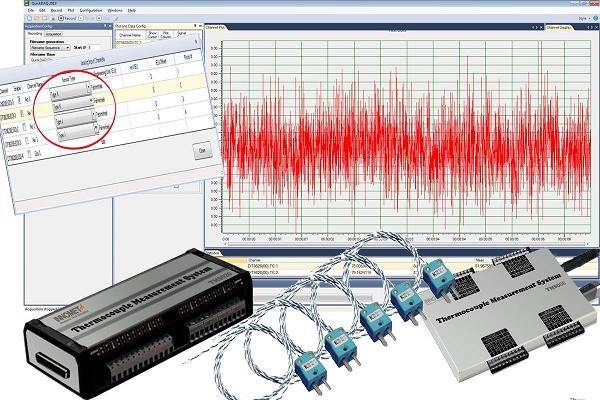The height and width of the screenshot is (400, 600).
Task: Open the Edit menu
Action: click(42, 10)
